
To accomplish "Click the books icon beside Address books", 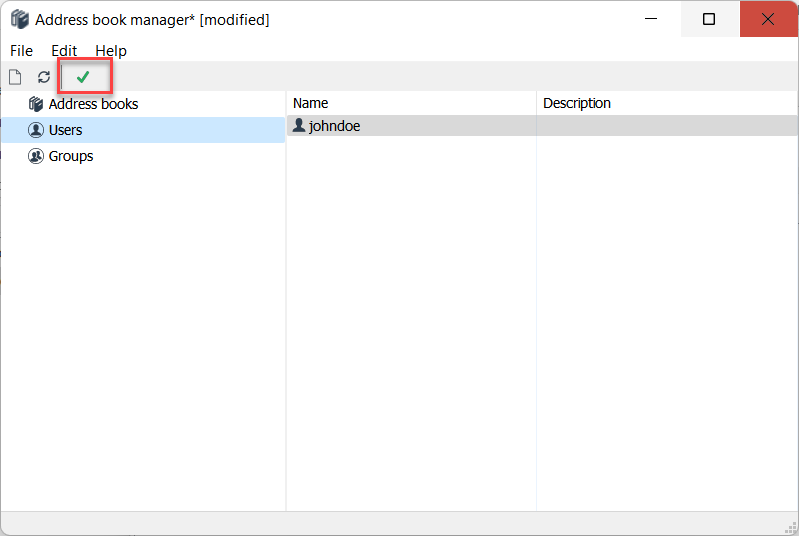I will (36, 104).
